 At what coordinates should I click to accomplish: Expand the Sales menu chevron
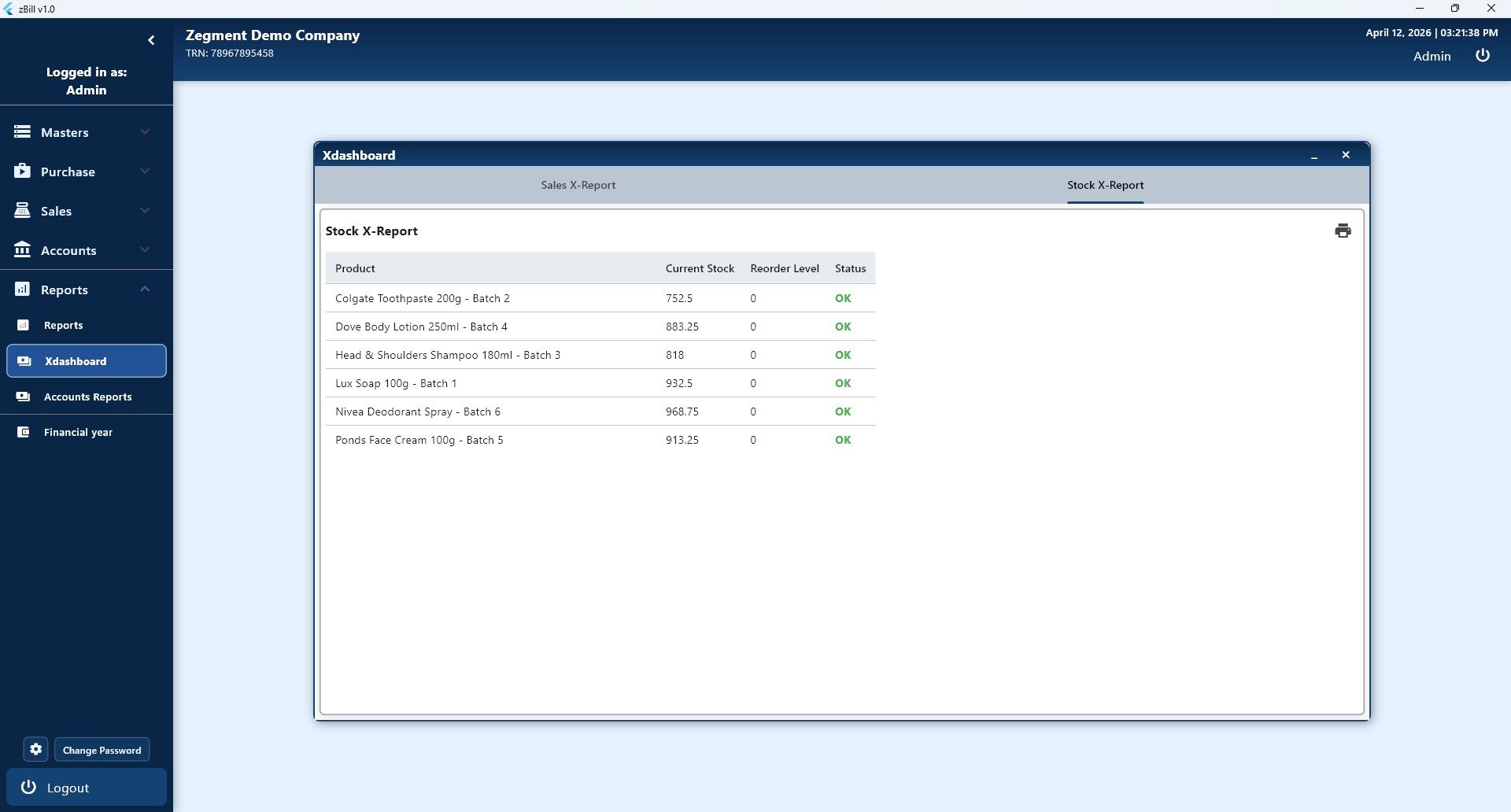[145, 211]
